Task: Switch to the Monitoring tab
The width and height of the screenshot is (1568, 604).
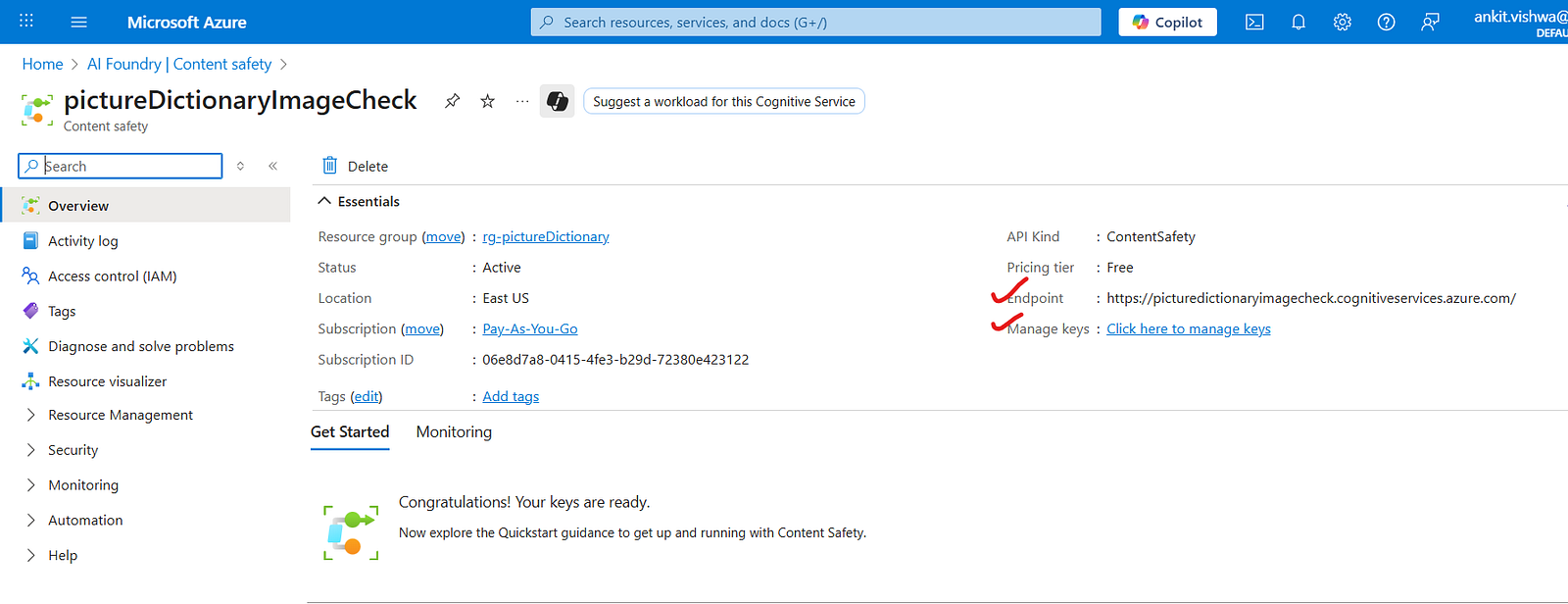Action: click(454, 432)
